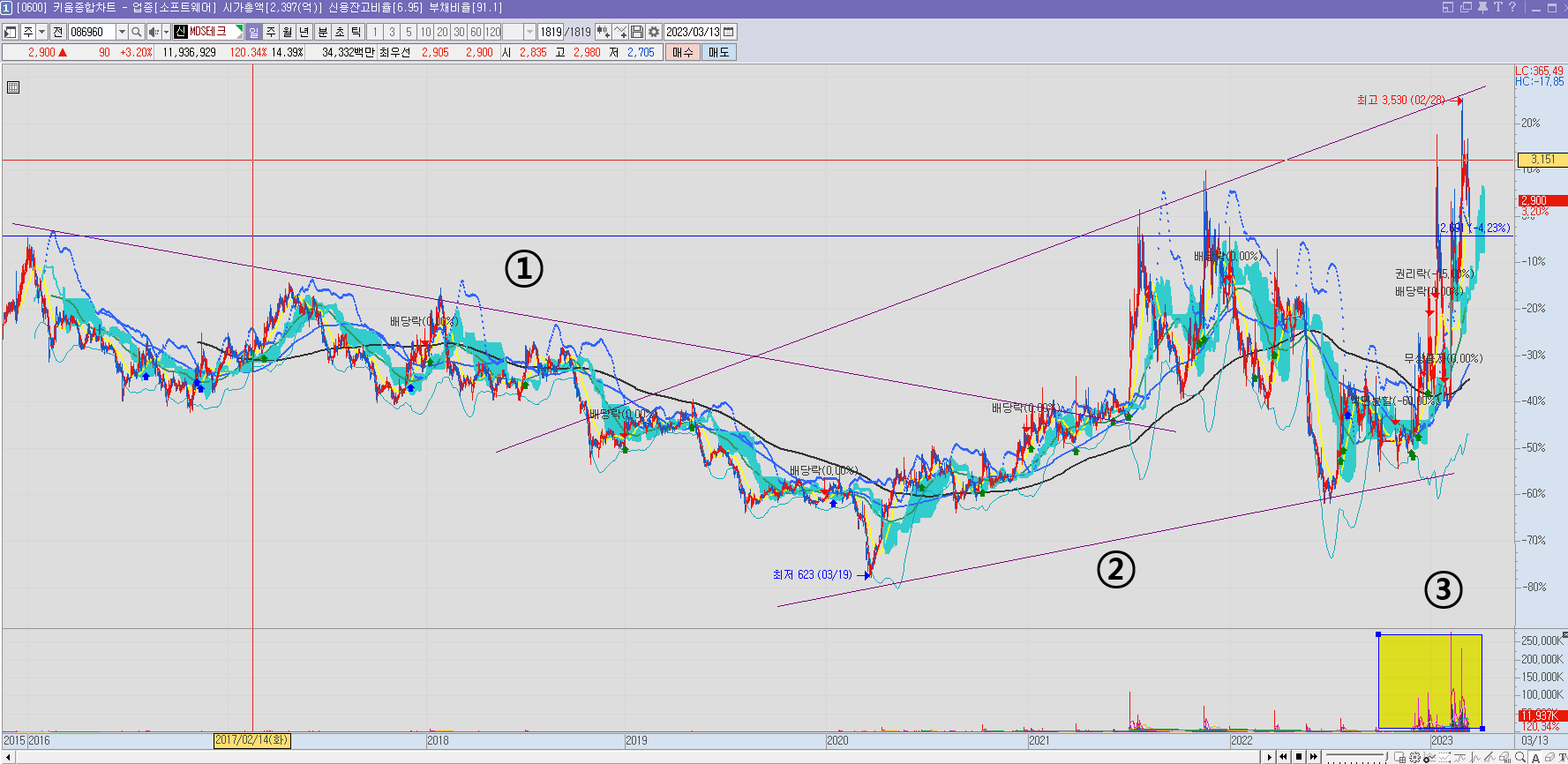1568x764 pixels.
Task: Click the 1819 bar count input field
Action: tap(551, 32)
